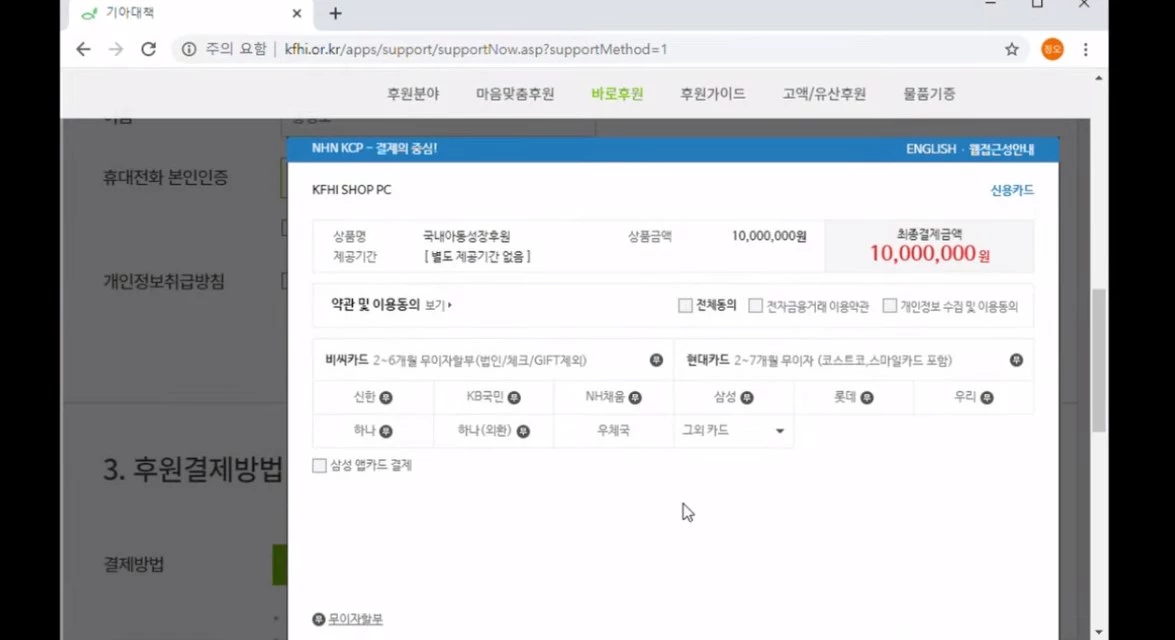Choose the NH채움 card option
Screen dimensions: 1175x640
pos(614,397)
